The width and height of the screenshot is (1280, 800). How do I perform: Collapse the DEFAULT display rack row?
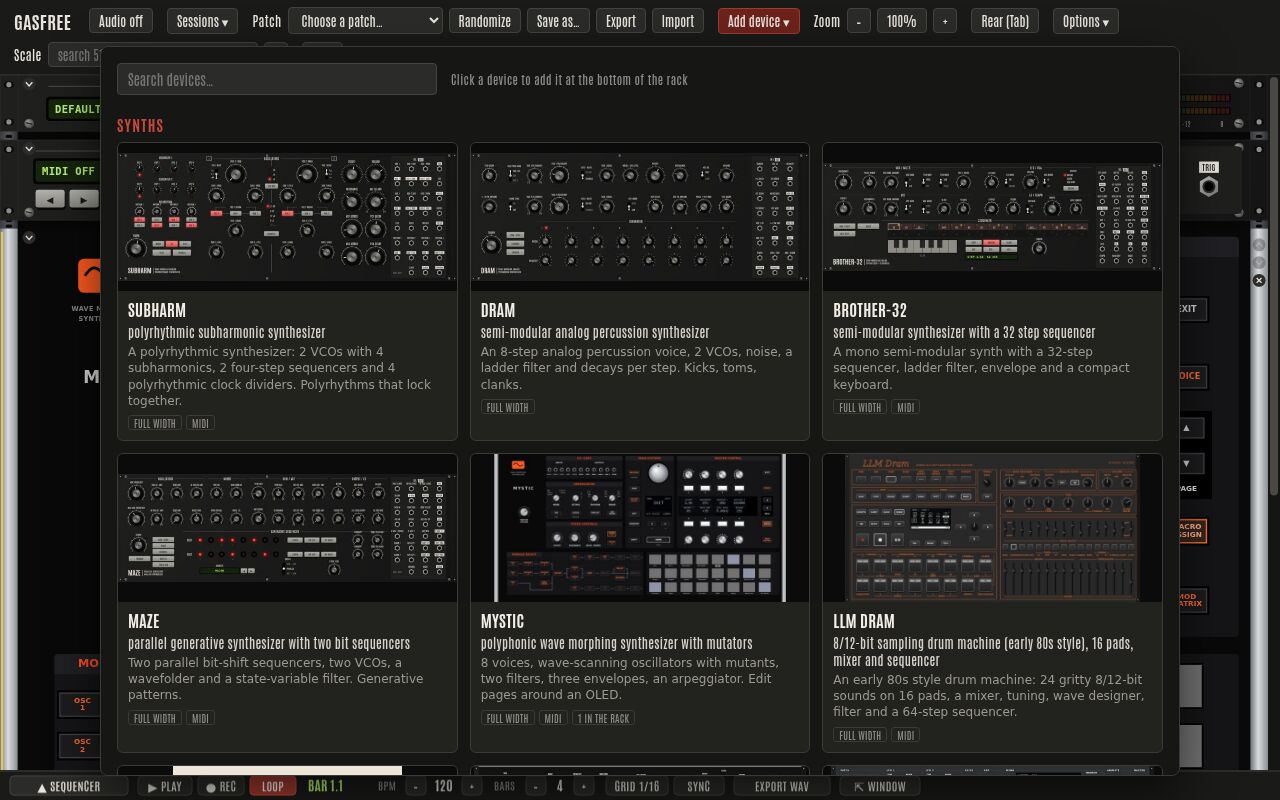point(29,85)
